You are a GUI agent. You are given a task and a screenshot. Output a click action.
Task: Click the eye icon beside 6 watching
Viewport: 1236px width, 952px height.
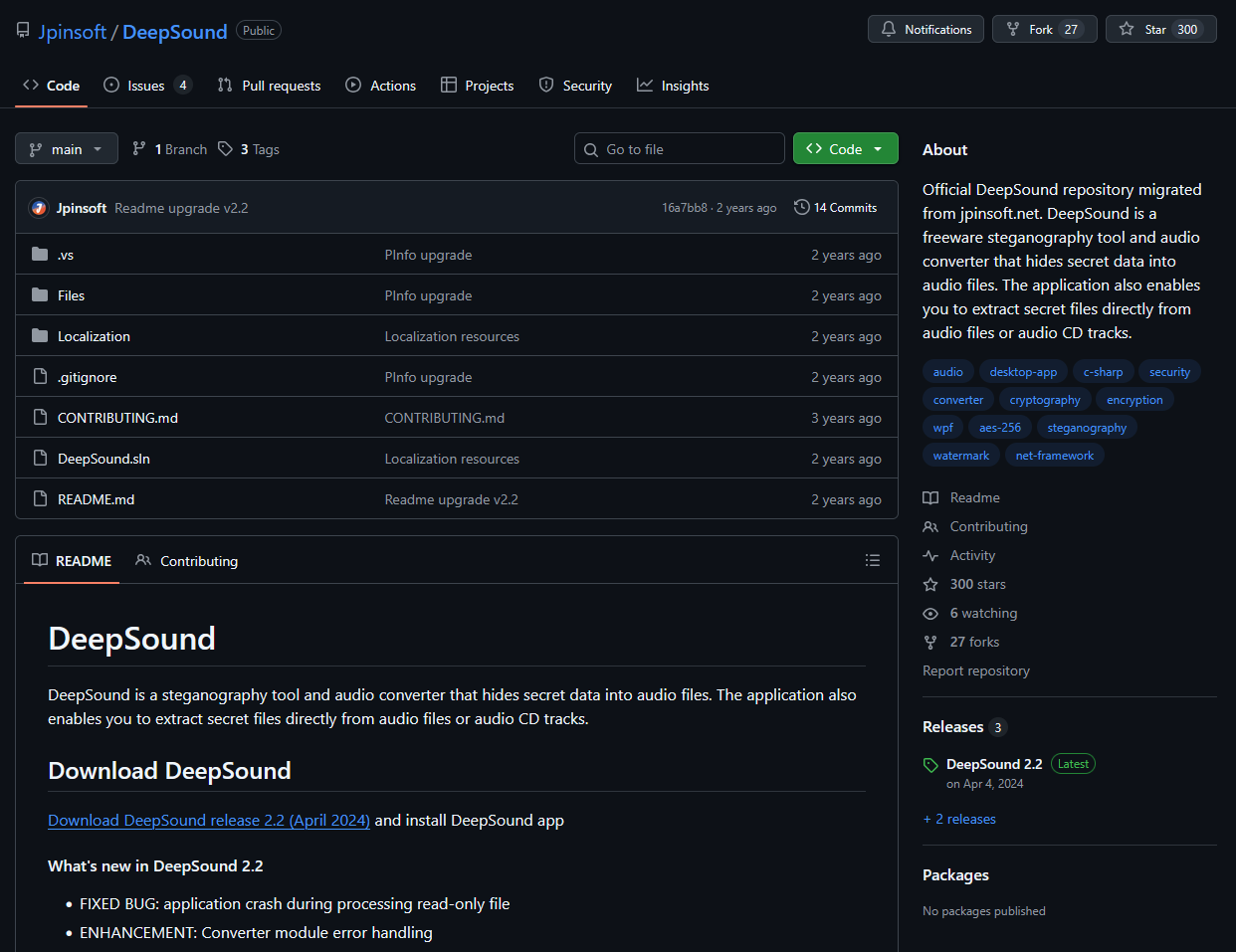click(930, 613)
